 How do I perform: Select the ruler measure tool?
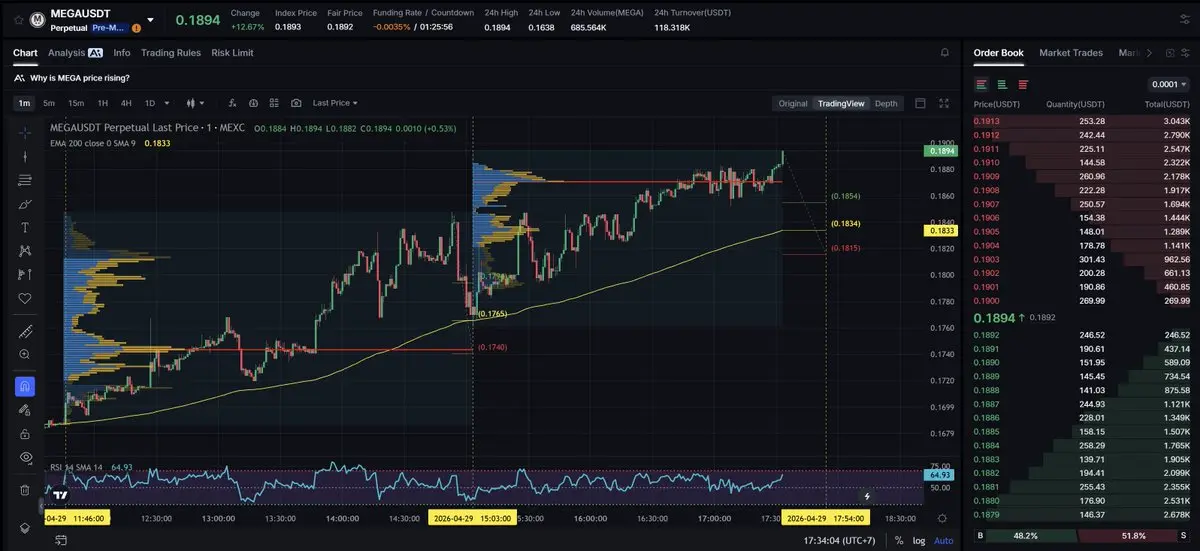pyautogui.click(x=25, y=331)
